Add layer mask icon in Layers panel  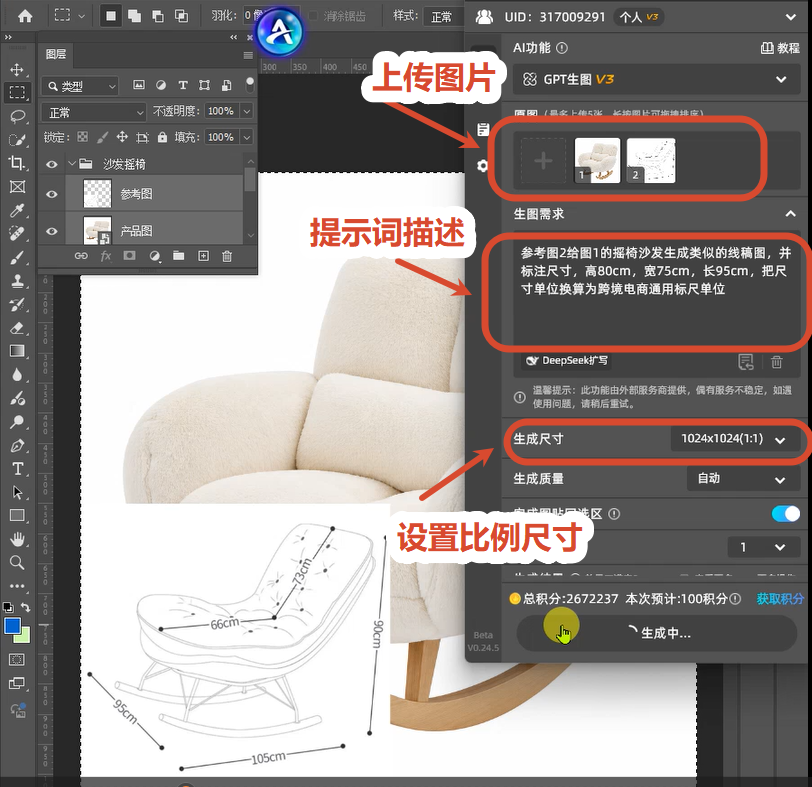point(129,256)
